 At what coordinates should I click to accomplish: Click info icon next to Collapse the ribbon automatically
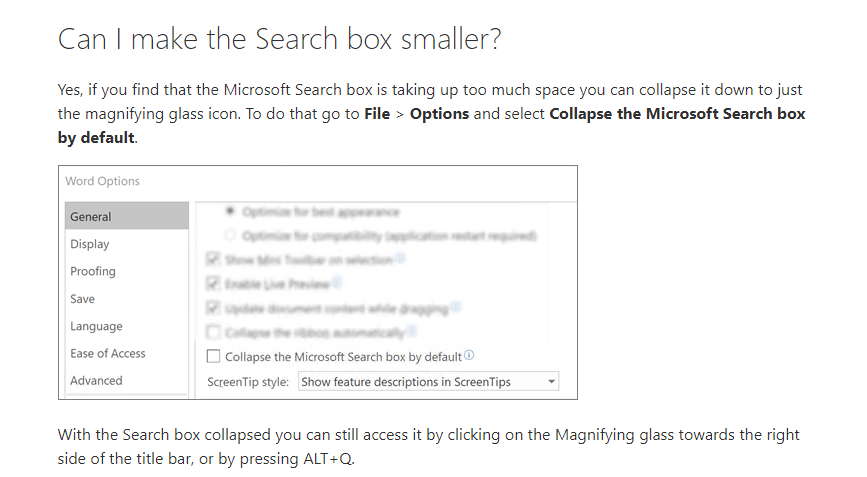pos(411,331)
